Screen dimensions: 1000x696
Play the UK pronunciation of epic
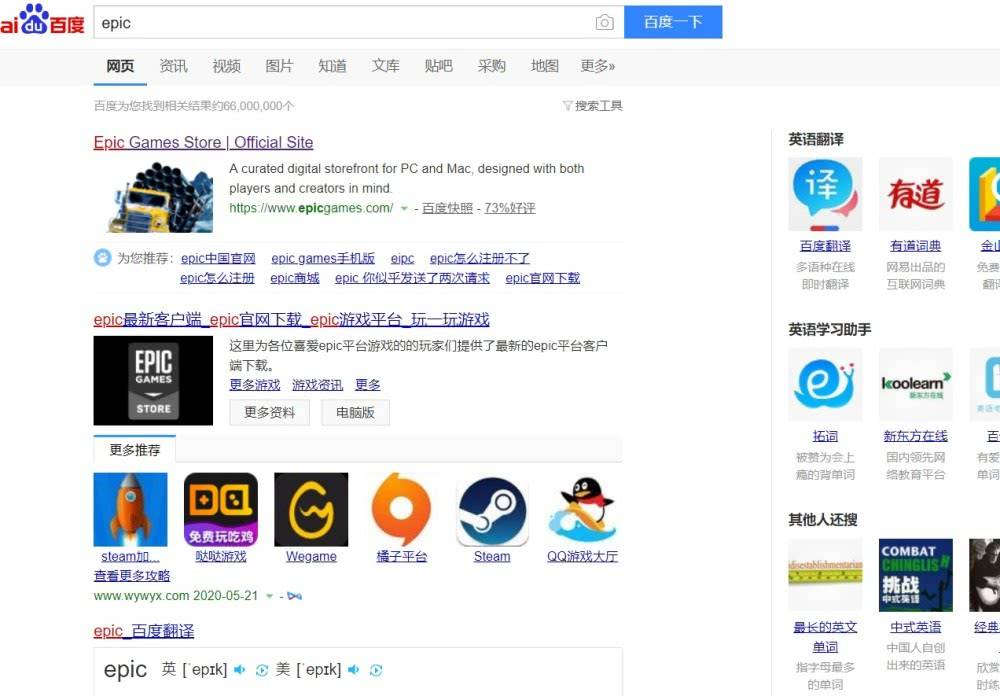(238, 669)
